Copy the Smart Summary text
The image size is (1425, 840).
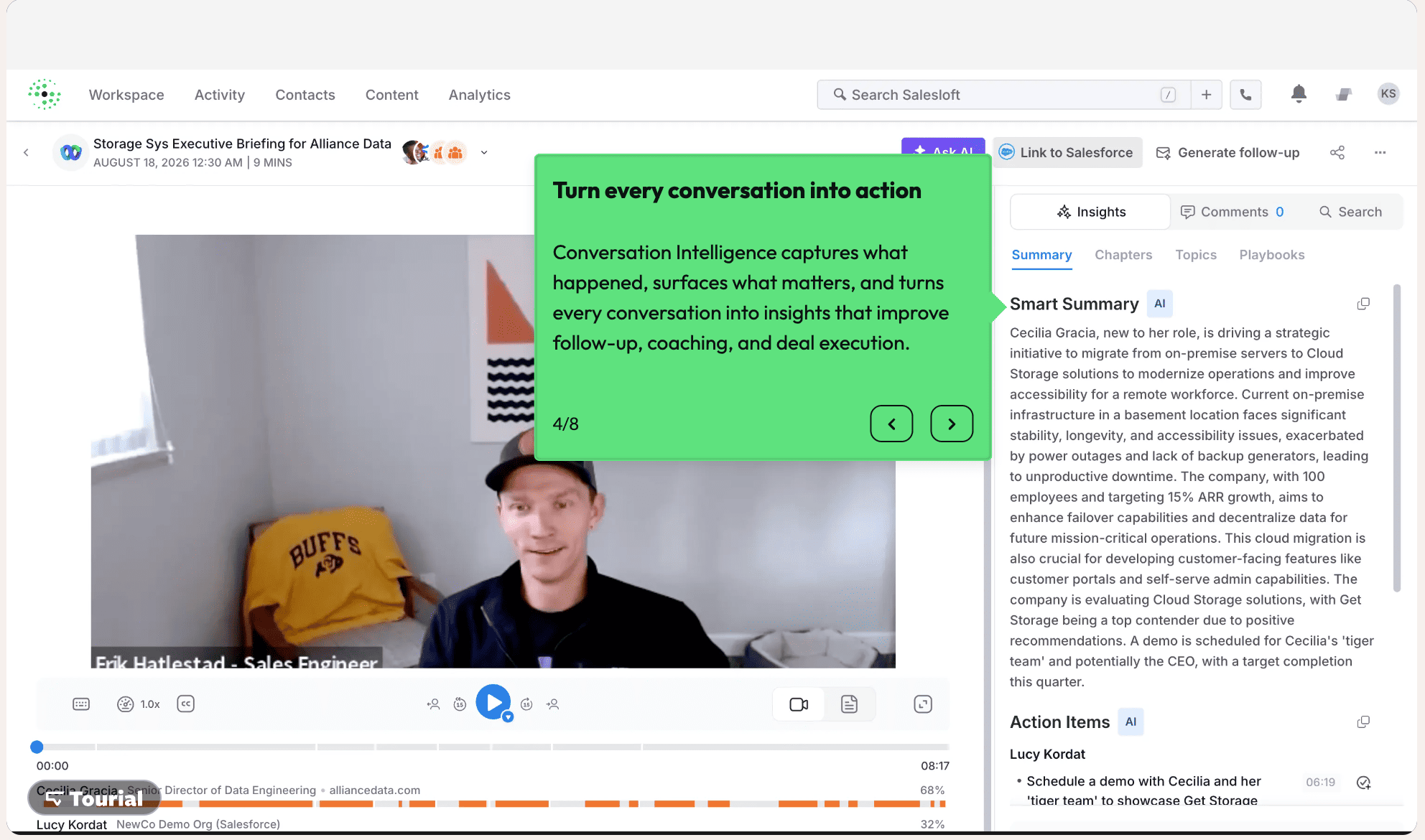tap(1363, 304)
